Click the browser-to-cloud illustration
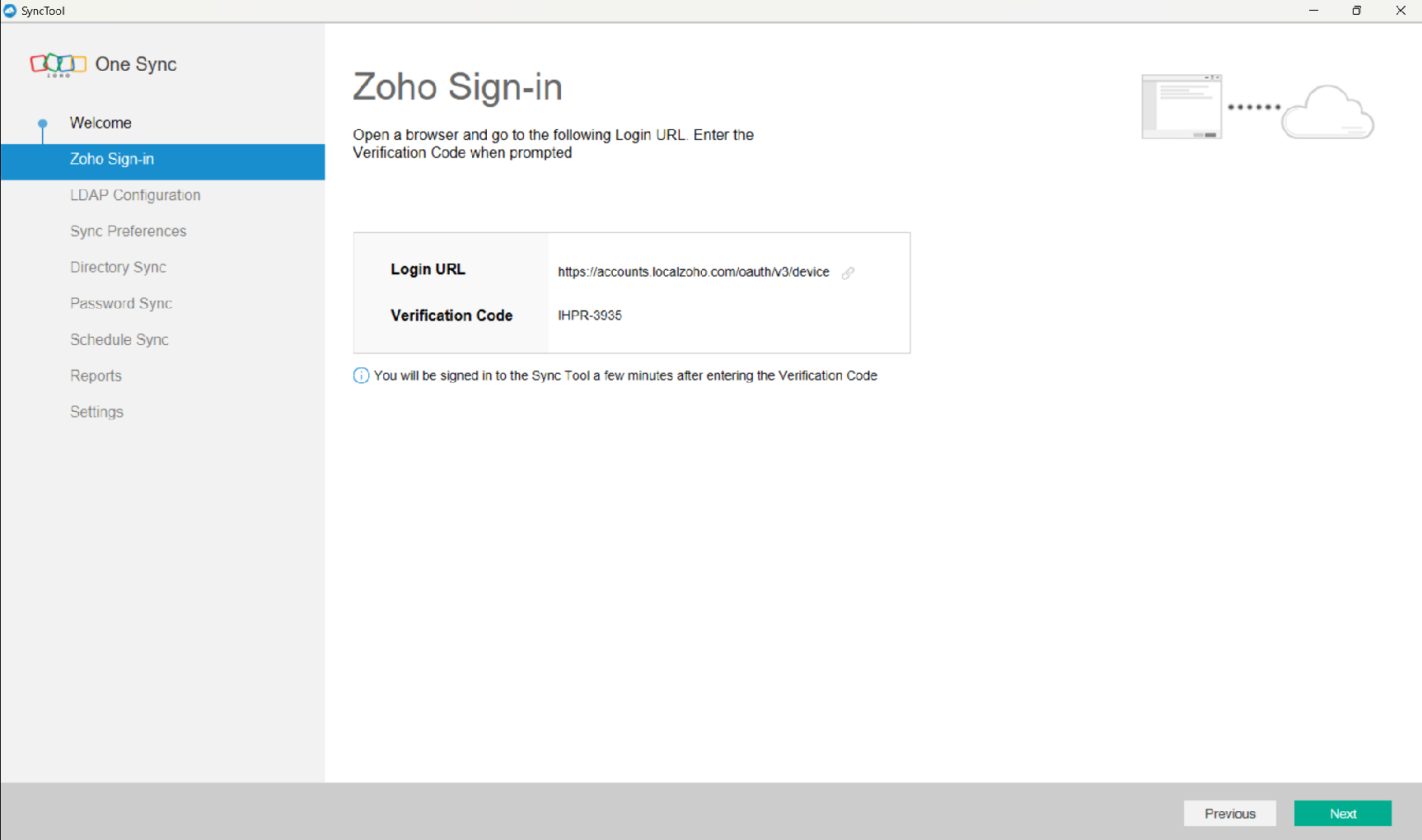 pos(1256,108)
